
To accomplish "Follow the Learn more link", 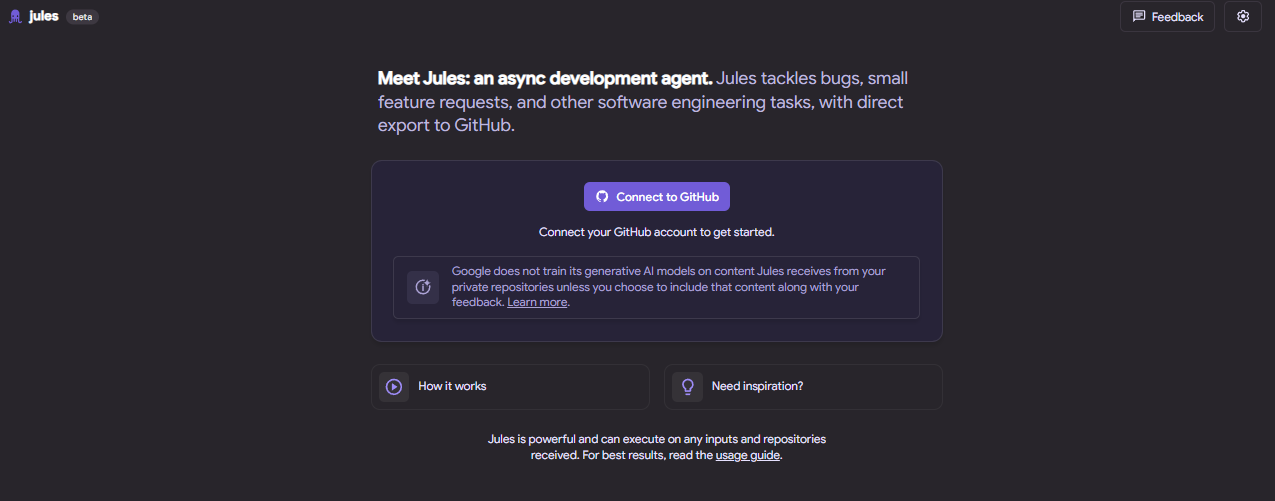I will [x=537, y=302].
